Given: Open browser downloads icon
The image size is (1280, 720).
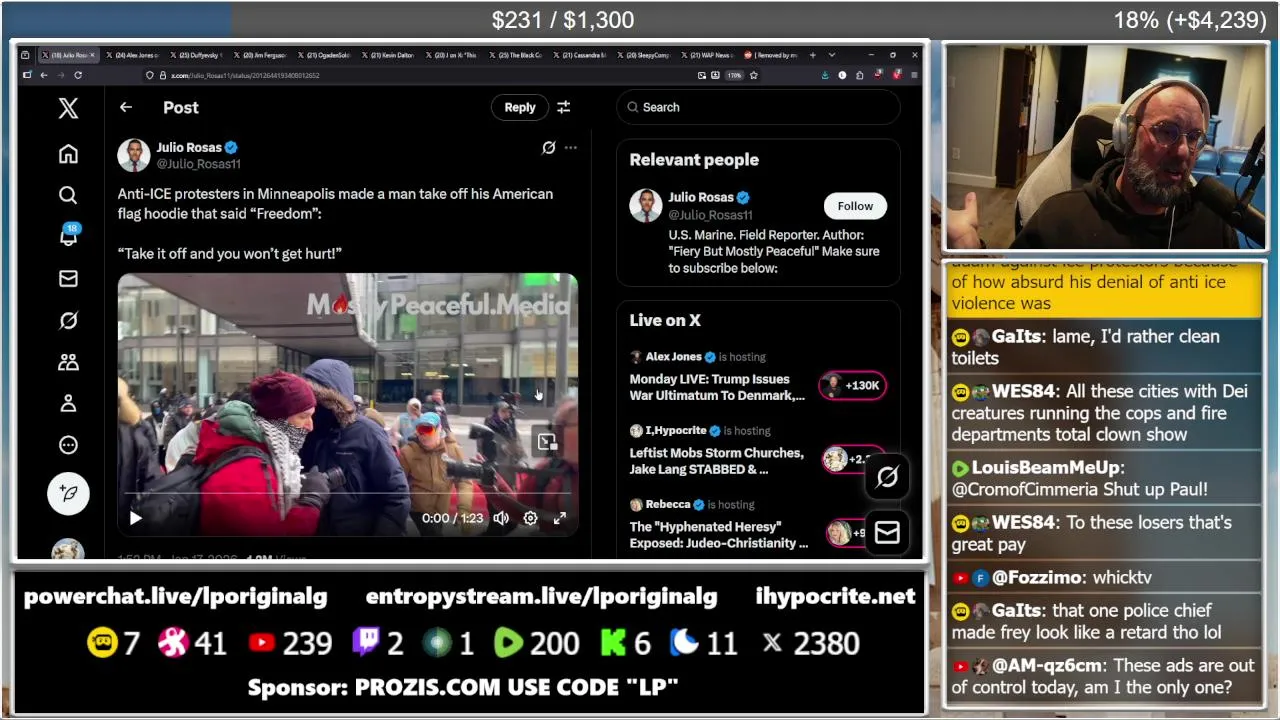Looking at the screenshot, I should (825, 75).
